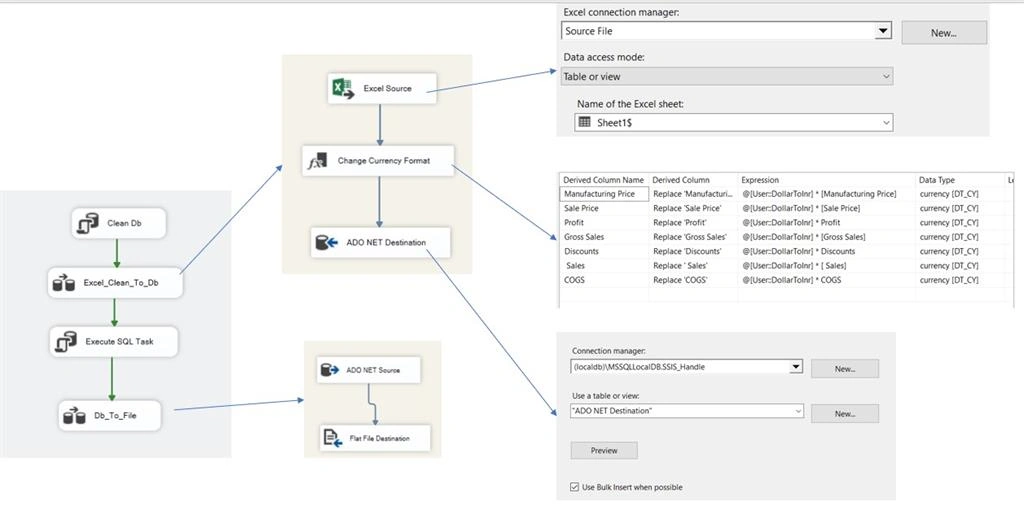Click the ADO NET Source database icon

click(x=330, y=370)
